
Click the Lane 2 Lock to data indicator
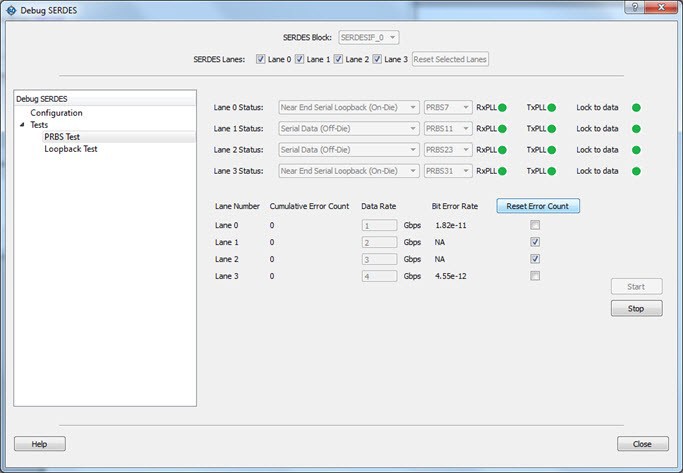point(635,150)
